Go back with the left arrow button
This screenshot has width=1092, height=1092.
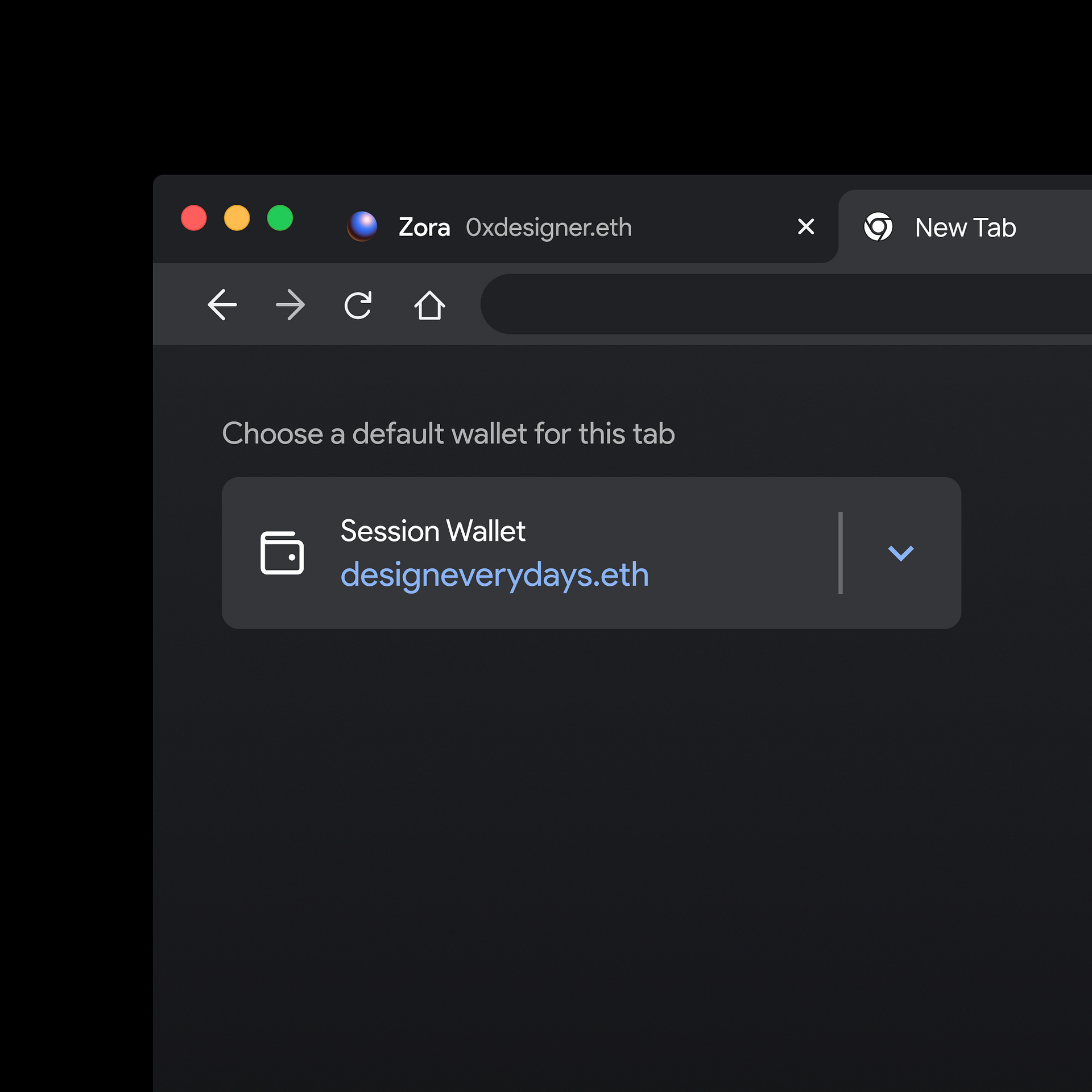click(222, 305)
